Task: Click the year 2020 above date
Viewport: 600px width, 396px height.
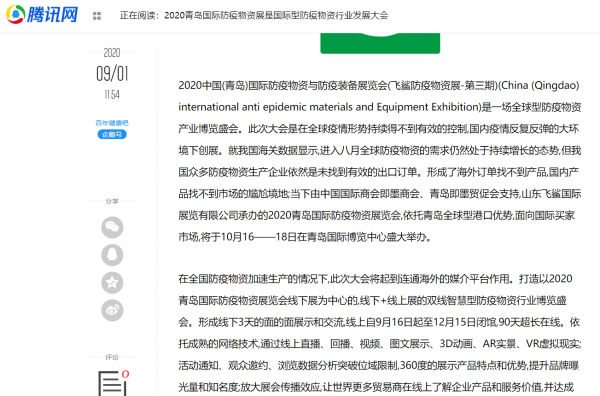Action: [112, 52]
